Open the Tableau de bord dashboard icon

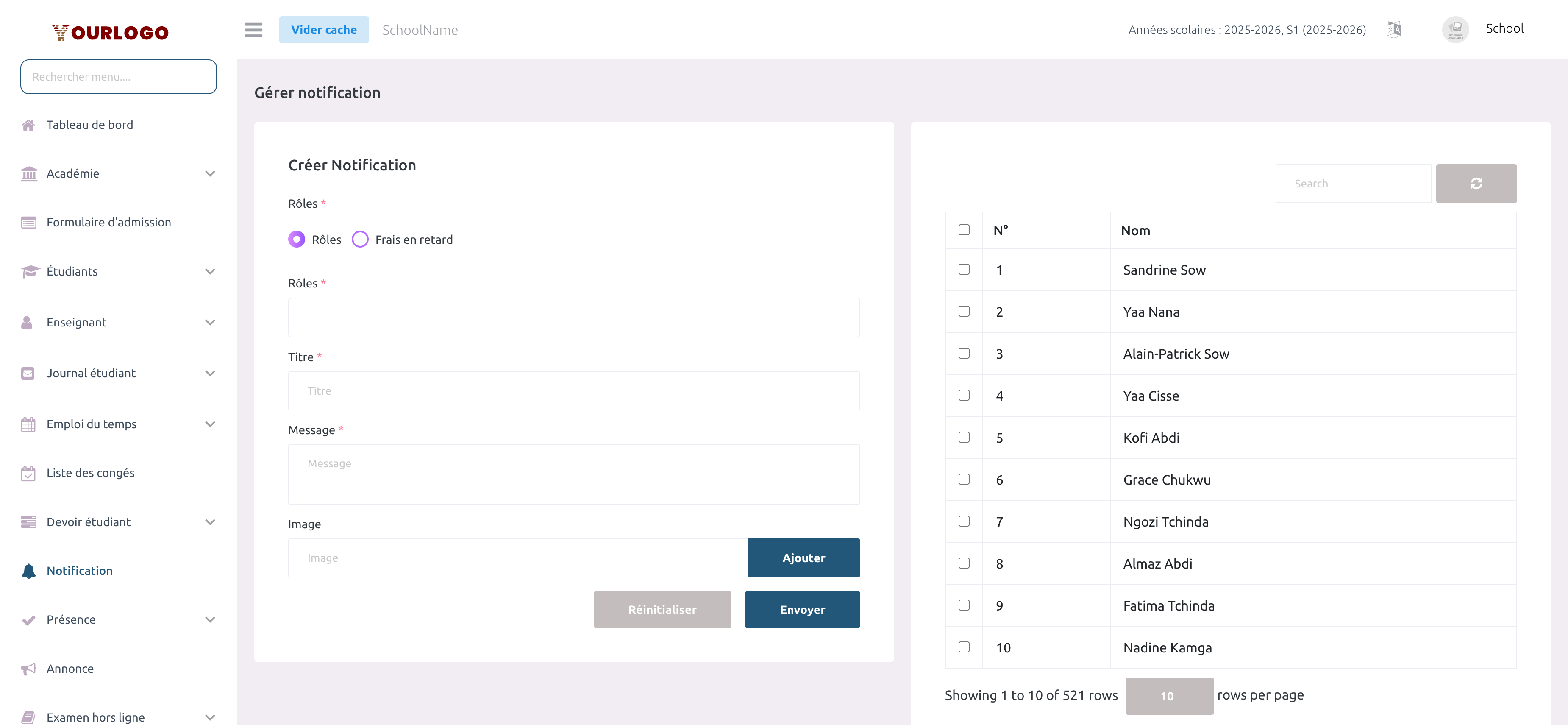[29, 125]
